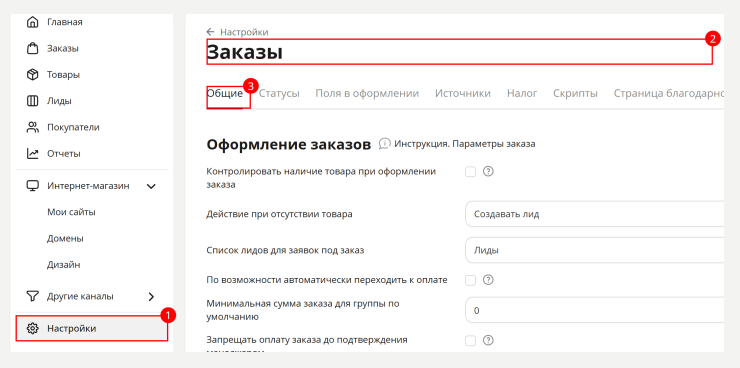740x368 pixels.
Task: Click the chart icon next to Отчеты
Action: tap(32, 153)
